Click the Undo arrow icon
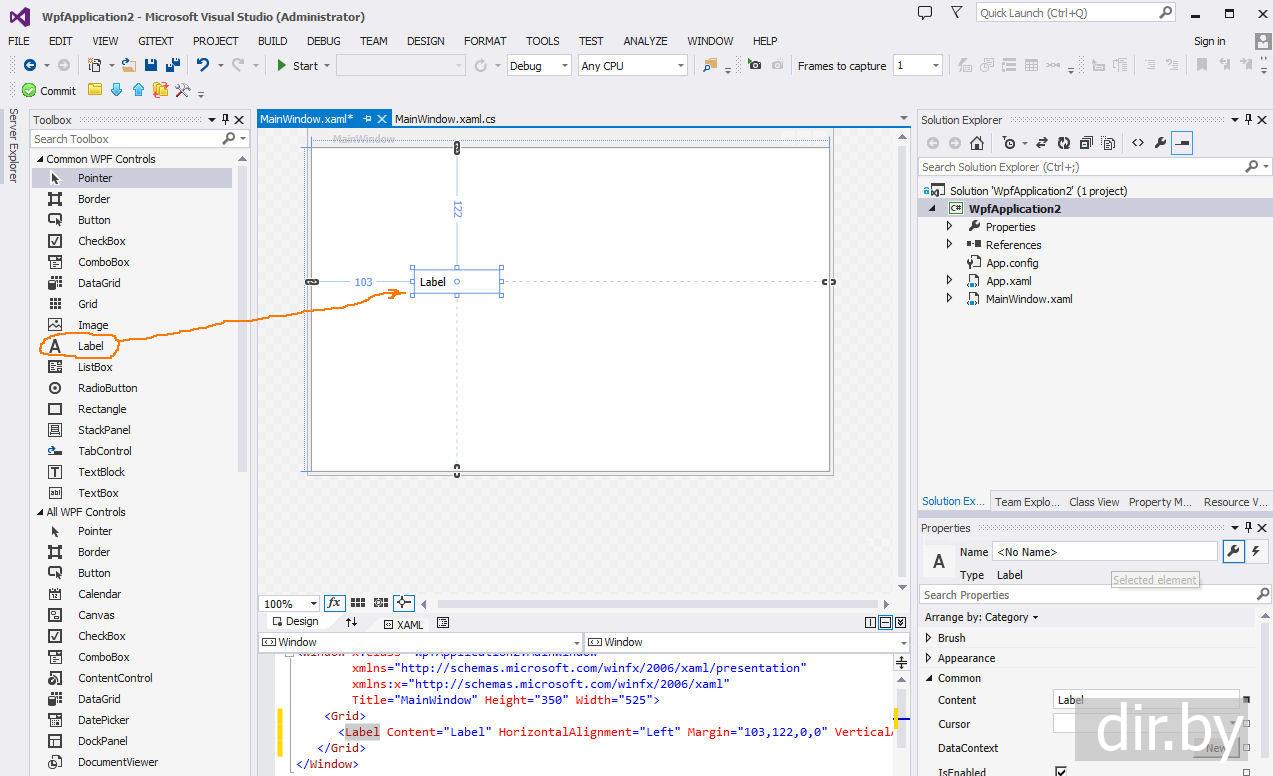This screenshot has height=776, width=1273. pyautogui.click(x=203, y=65)
